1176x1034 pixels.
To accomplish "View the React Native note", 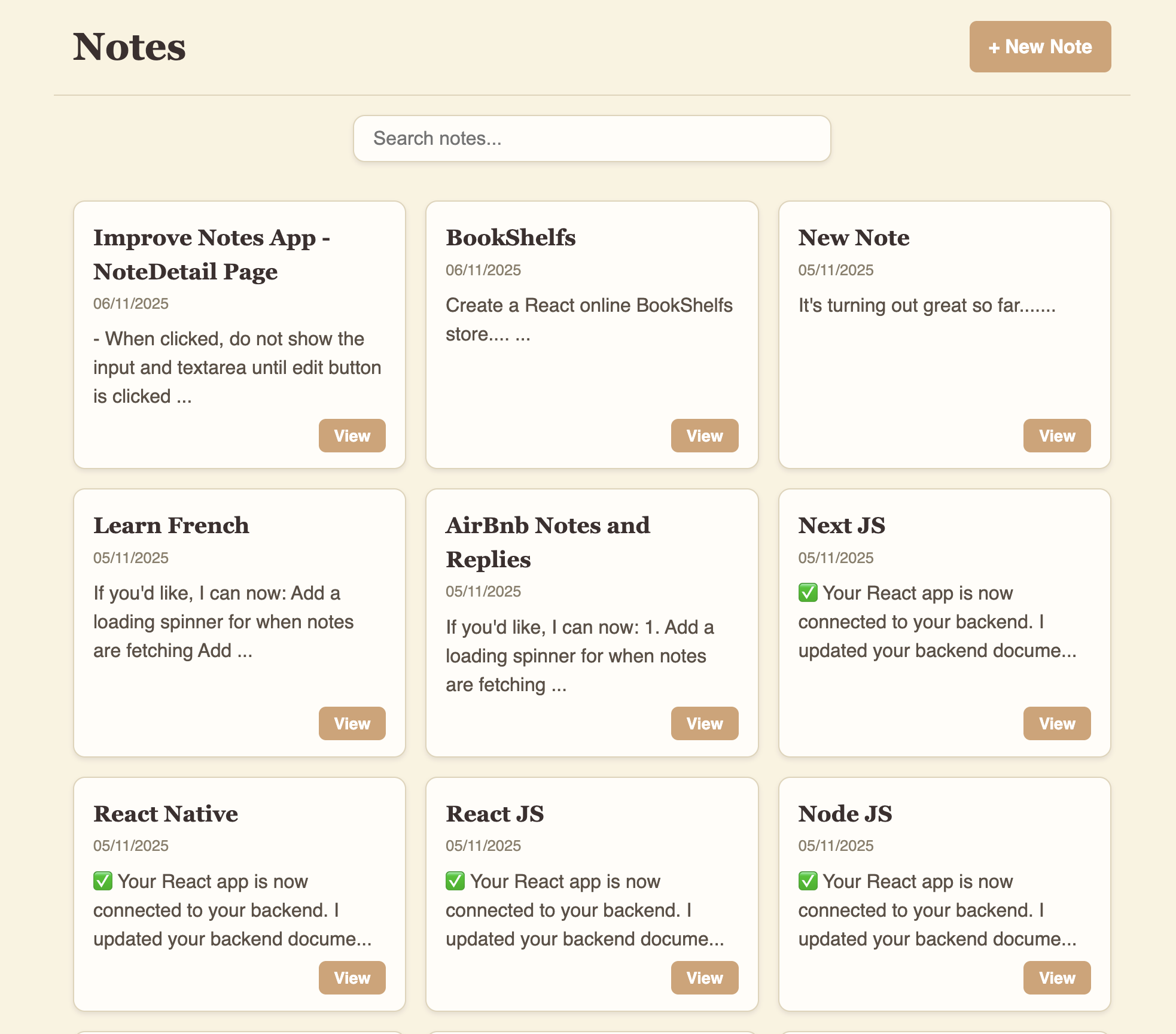I will [x=352, y=978].
